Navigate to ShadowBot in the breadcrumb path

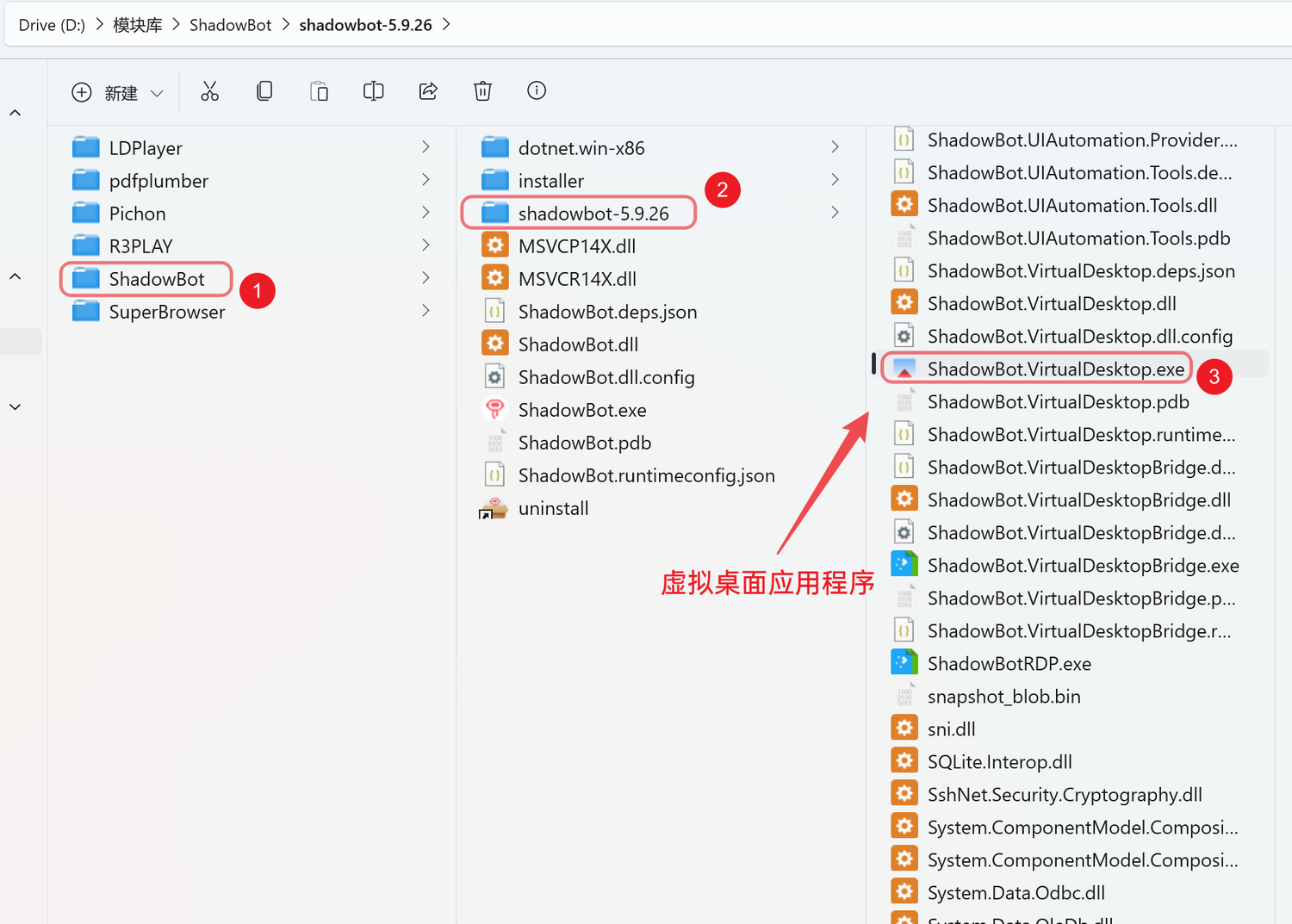click(230, 25)
